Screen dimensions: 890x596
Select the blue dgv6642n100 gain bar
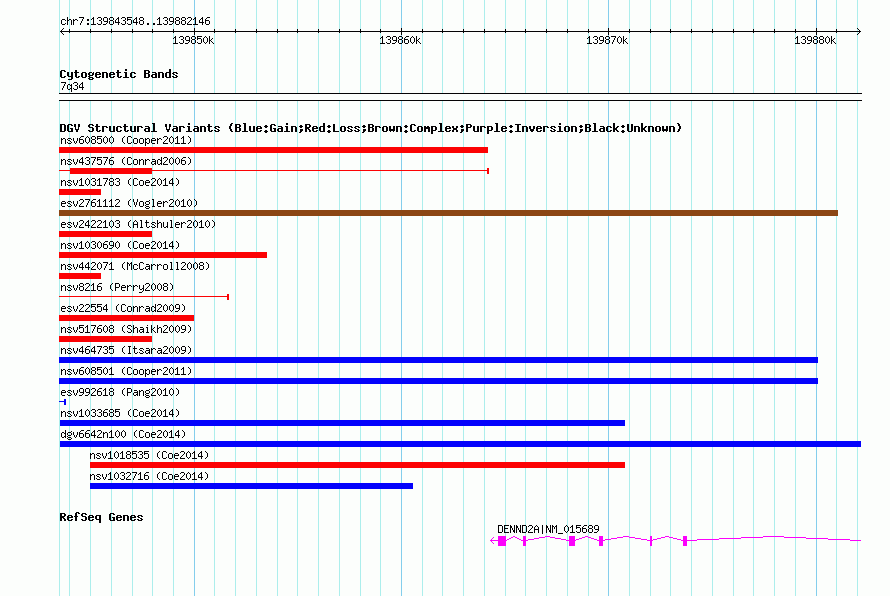point(460,444)
